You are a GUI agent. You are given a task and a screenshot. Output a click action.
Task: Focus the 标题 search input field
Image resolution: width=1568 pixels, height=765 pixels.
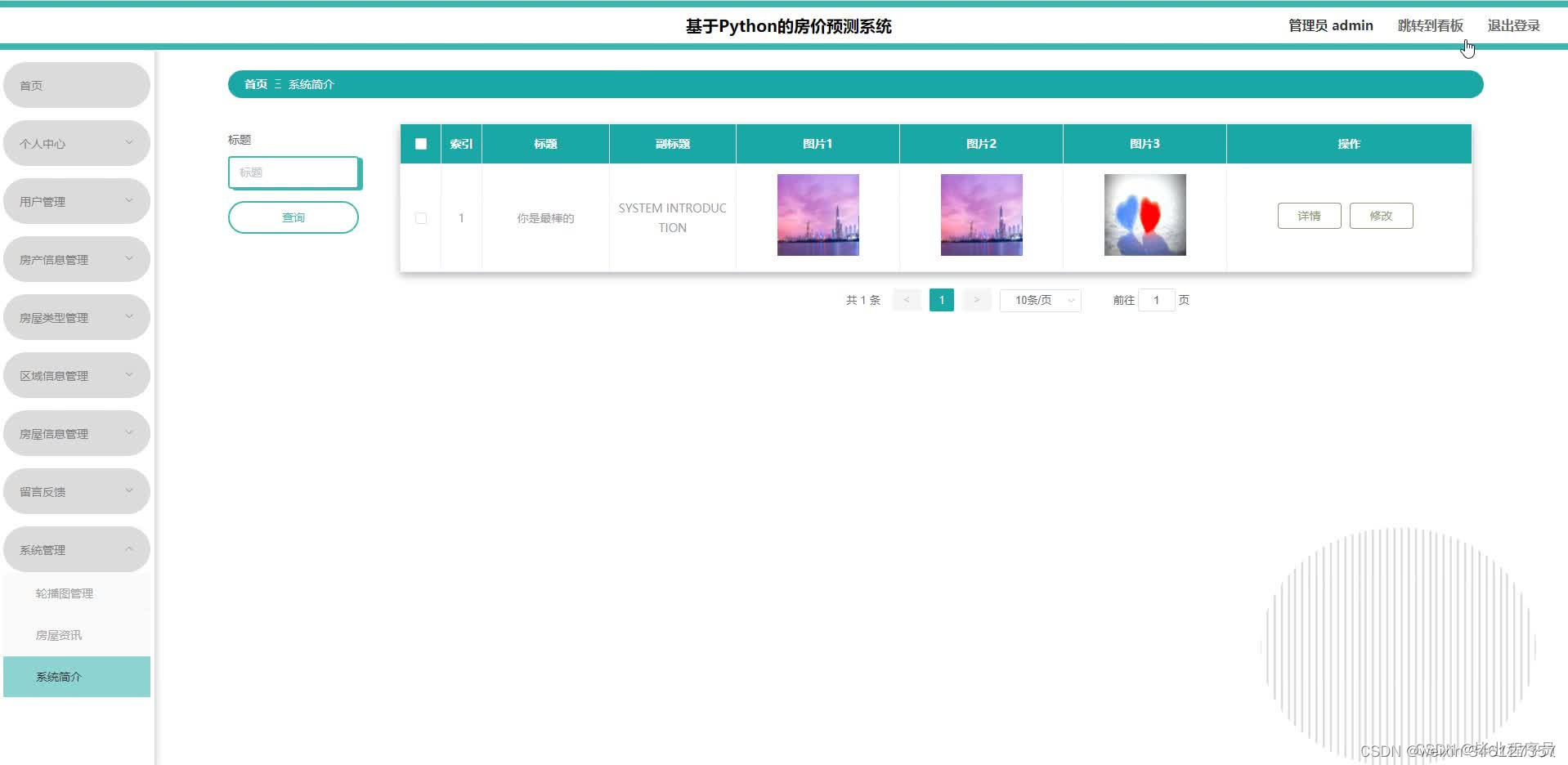[293, 172]
